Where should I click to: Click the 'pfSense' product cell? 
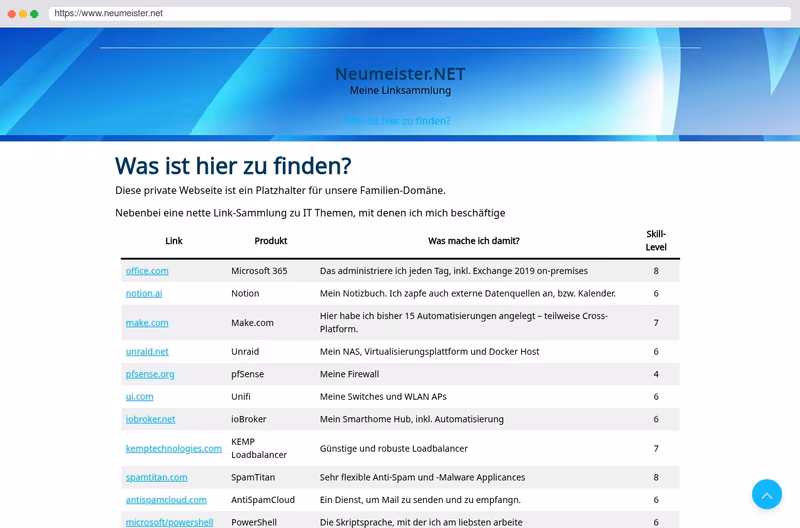(247, 374)
